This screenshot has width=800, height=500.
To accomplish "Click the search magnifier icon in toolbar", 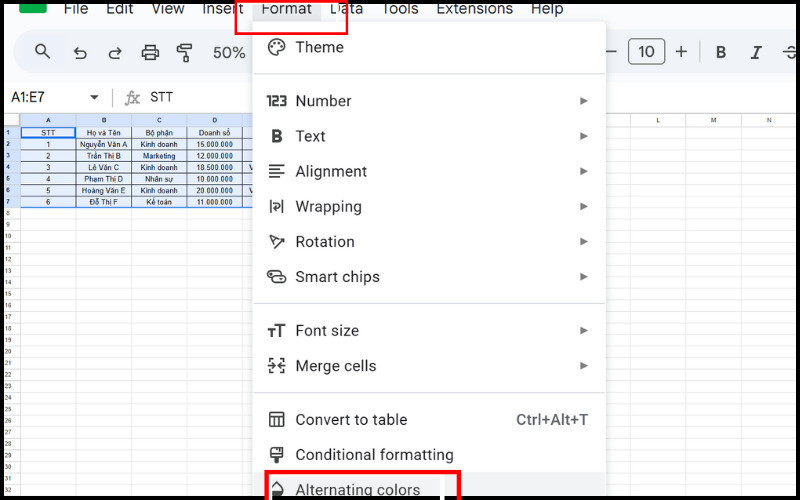I will (42, 52).
